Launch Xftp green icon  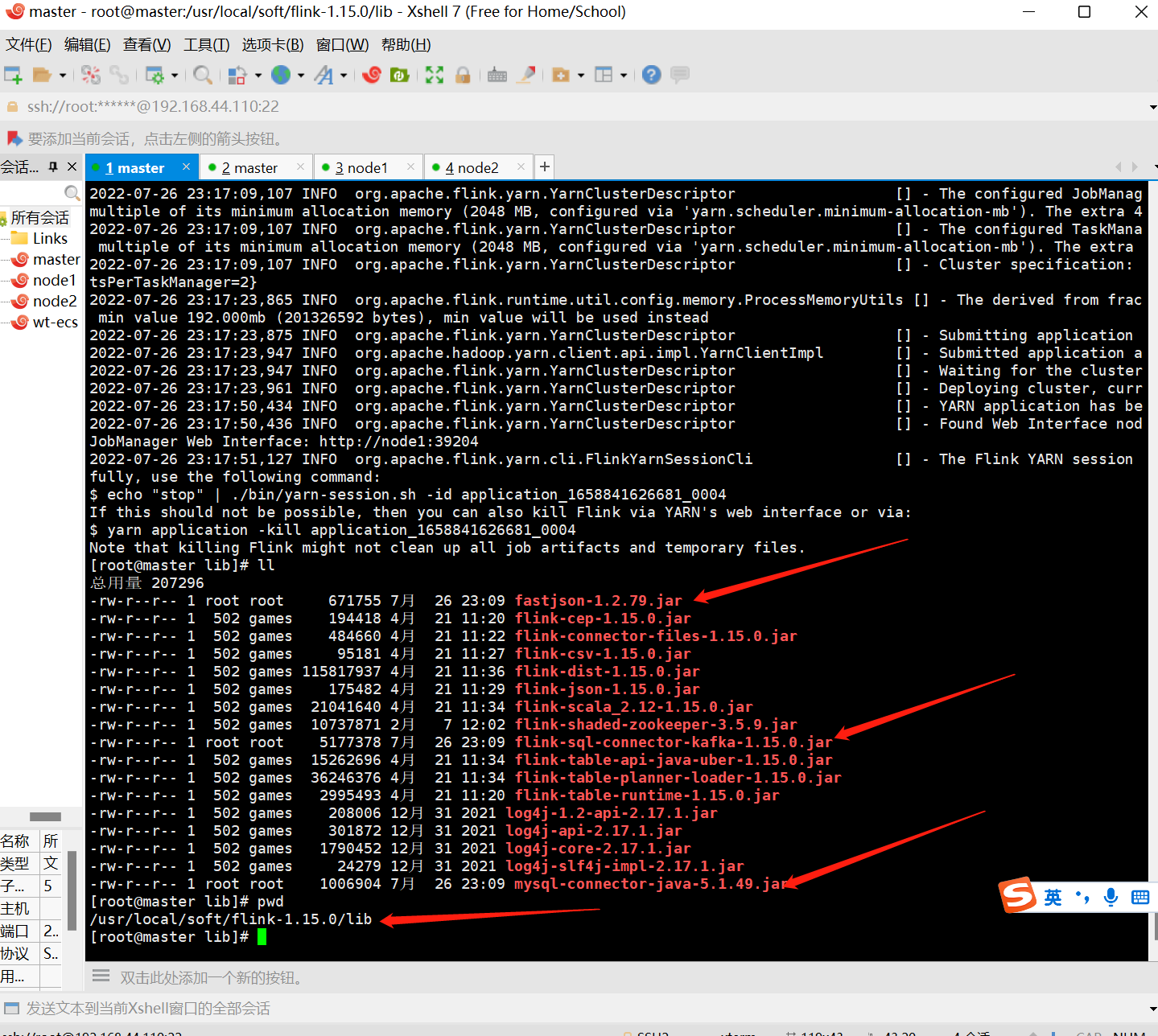click(x=400, y=75)
